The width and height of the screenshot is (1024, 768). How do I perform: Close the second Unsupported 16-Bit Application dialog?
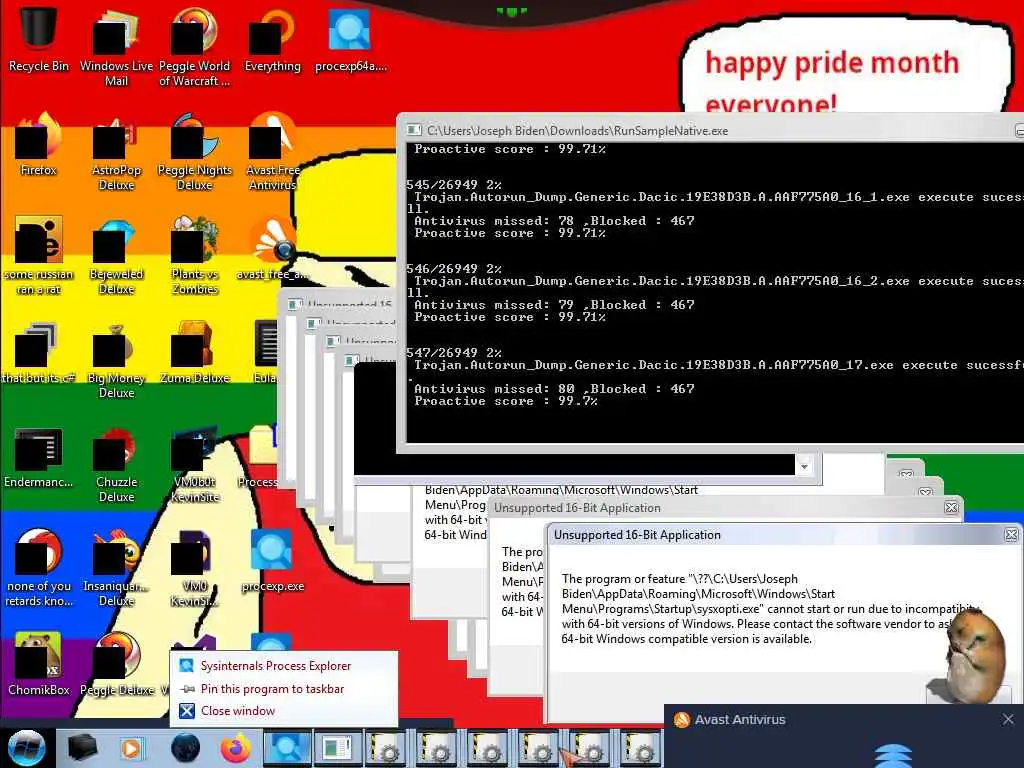click(952, 507)
